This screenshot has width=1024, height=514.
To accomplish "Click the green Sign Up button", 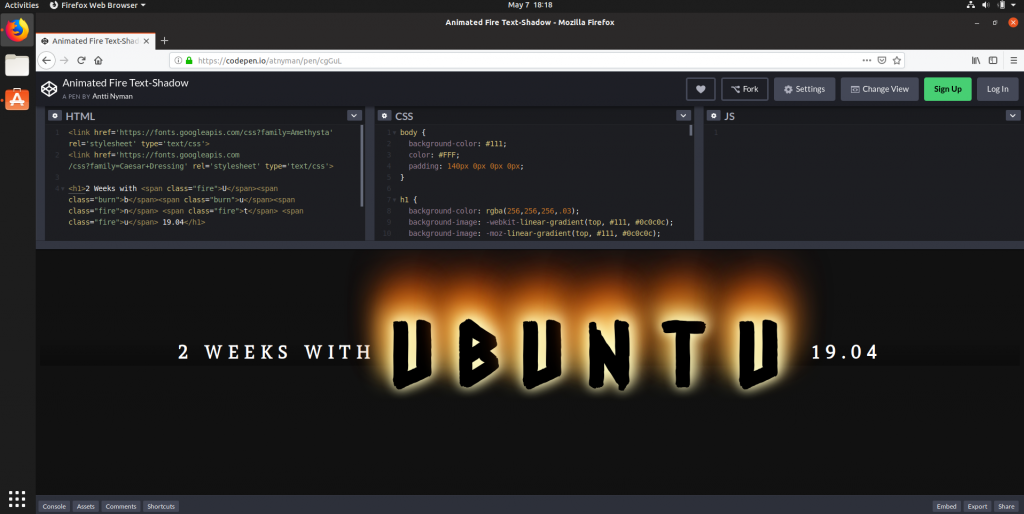I will coord(947,89).
